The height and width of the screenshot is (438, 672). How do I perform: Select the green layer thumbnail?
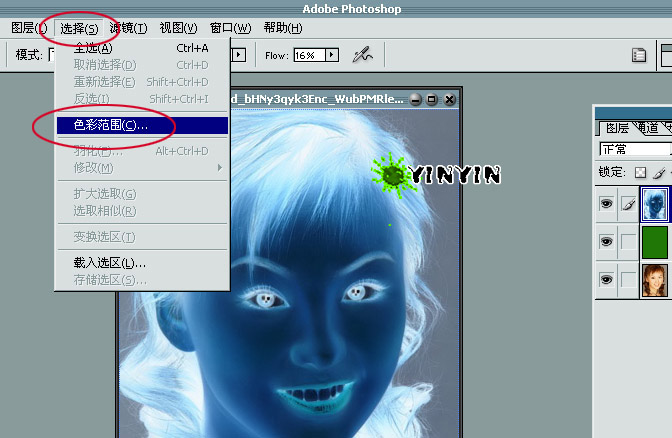click(654, 242)
